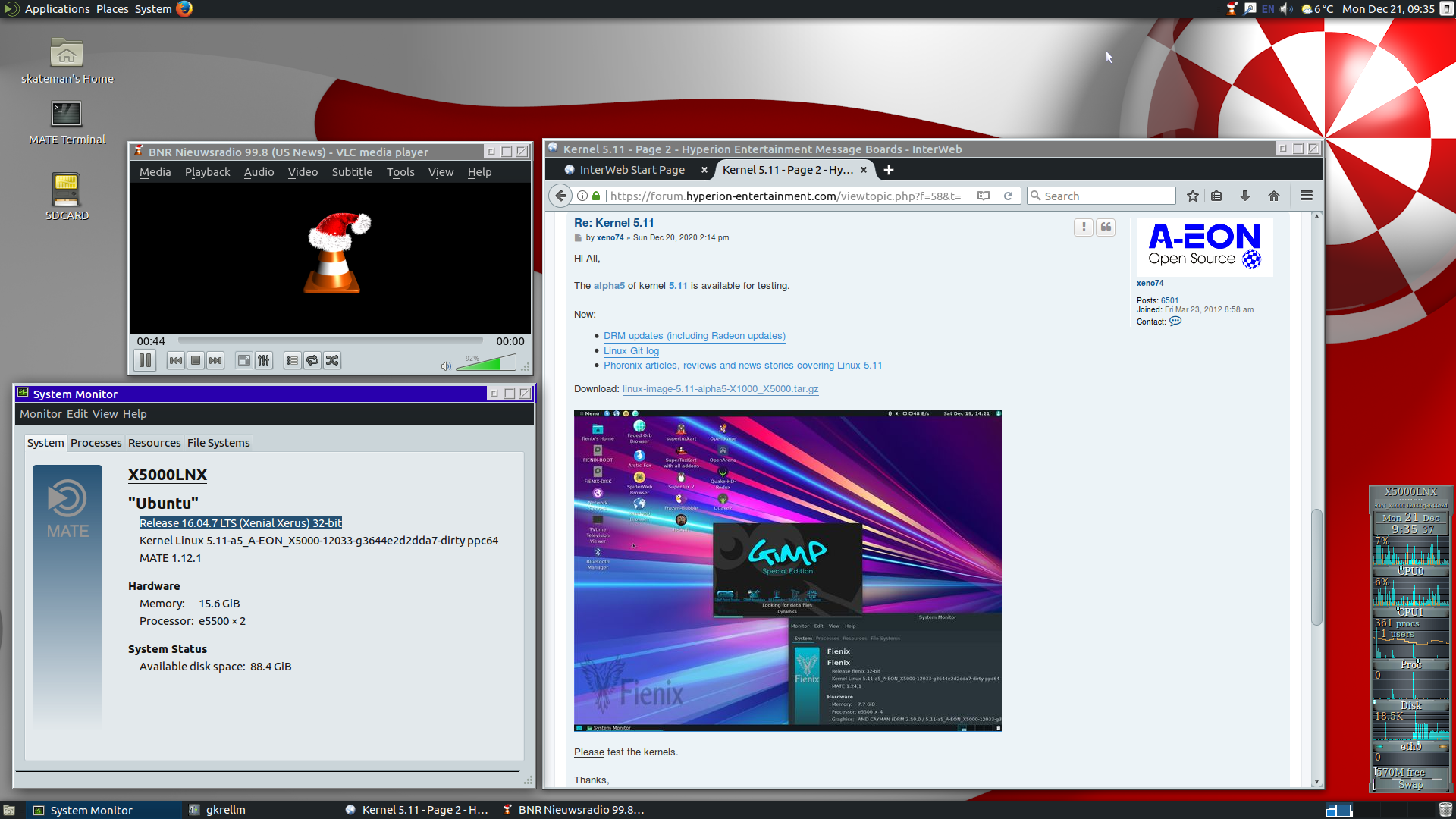Open the System Monitor View menu
This screenshot has height=819, width=1456.
tap(105, 414)
